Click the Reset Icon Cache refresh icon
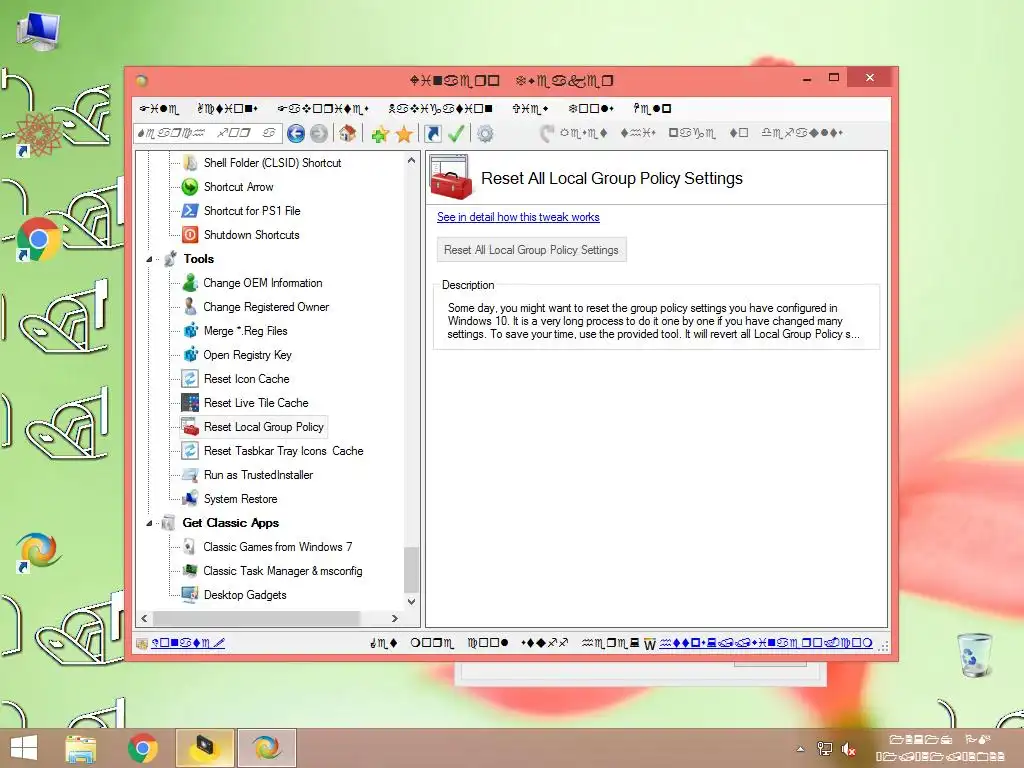Image resolution: width=1024 pixels, height=768 pixels. pos(190,379)
